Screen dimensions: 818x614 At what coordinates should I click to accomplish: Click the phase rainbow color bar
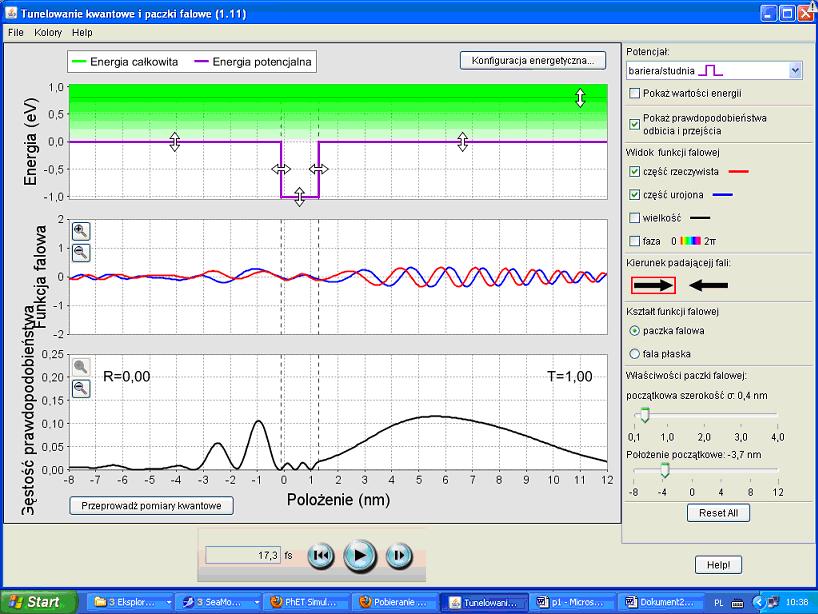(690, 241)
